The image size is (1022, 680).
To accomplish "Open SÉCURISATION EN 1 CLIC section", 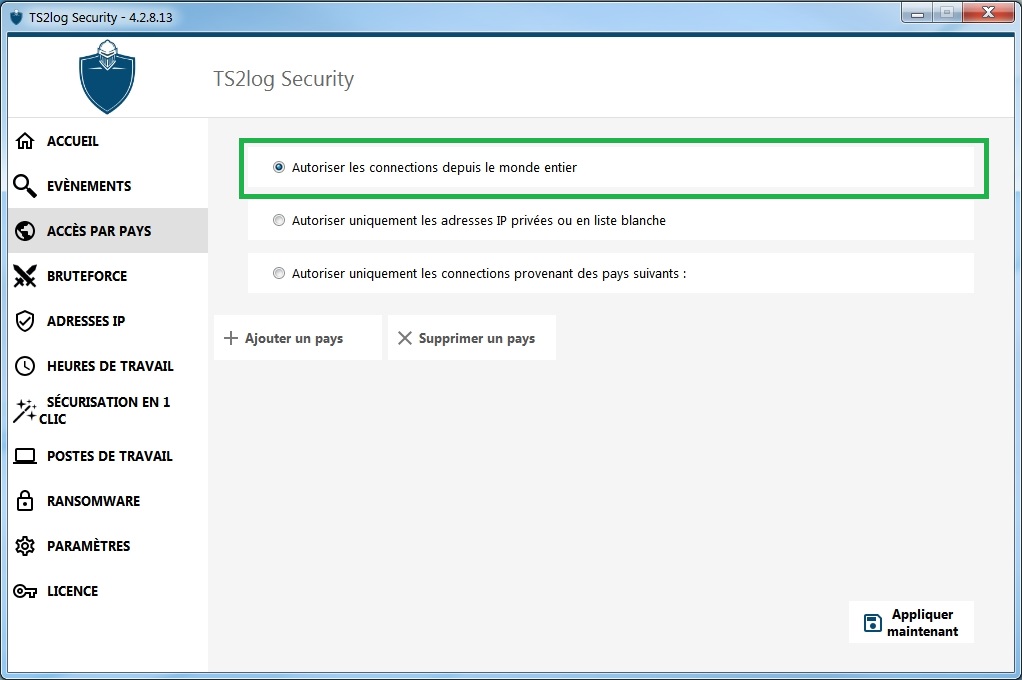I will coord(108,411).
